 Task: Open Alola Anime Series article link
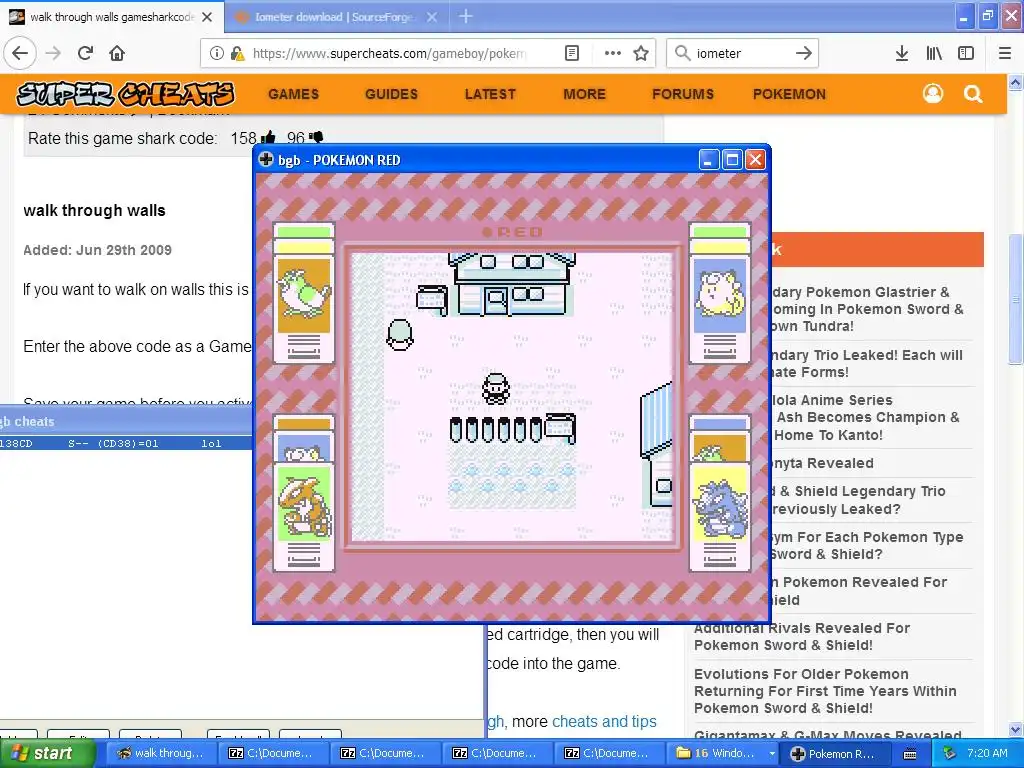pos(864,417)
